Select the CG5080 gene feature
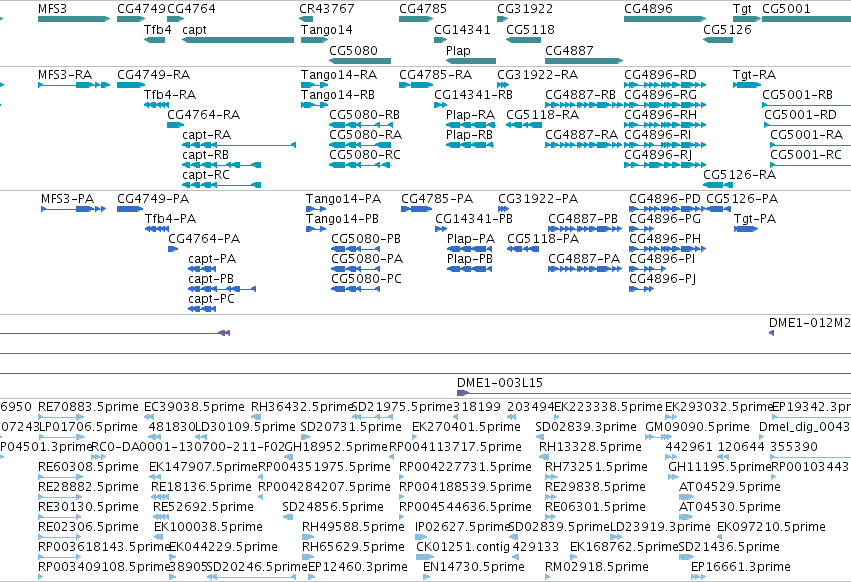The width and height of the screenshot is (851, 582). (x=360, y=61)
